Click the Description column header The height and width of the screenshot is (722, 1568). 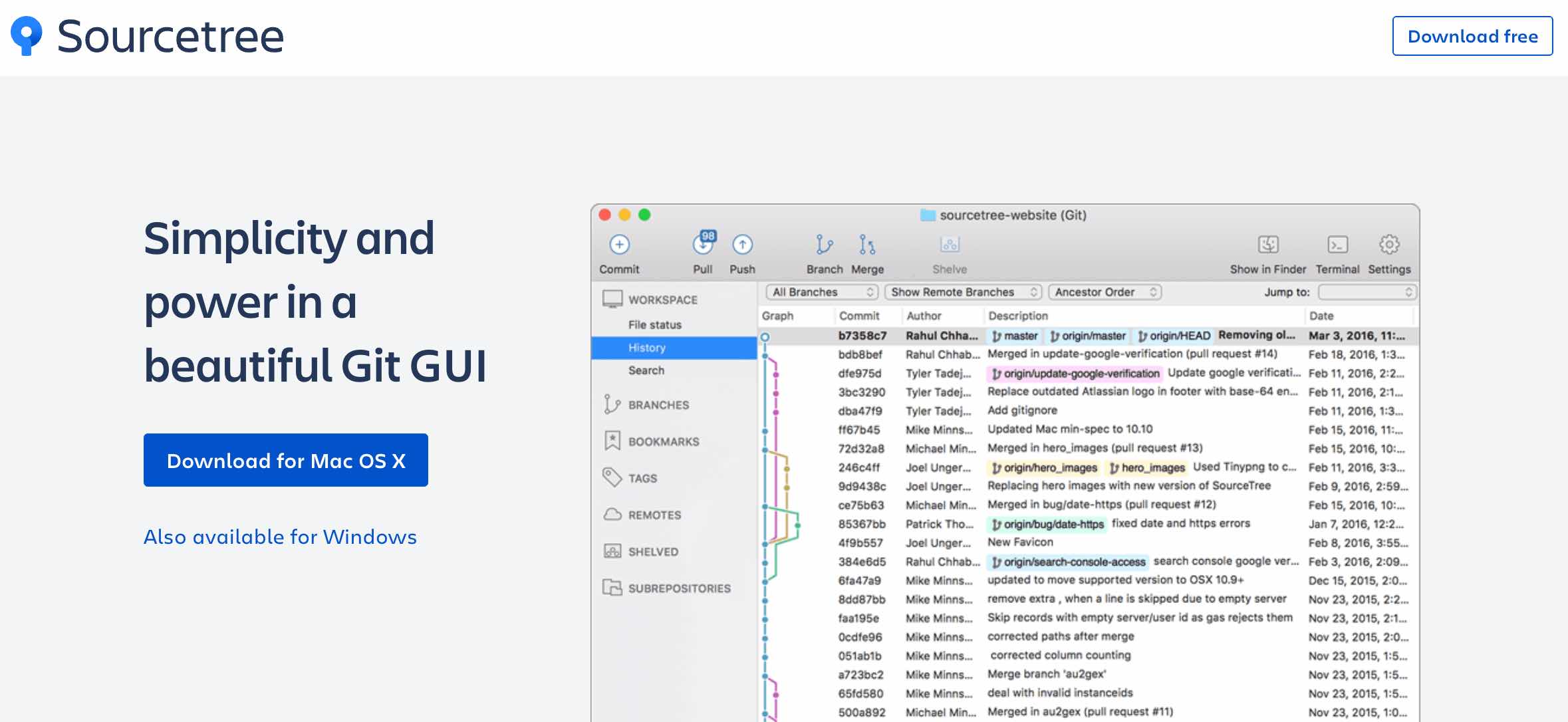pos(1018,316)
